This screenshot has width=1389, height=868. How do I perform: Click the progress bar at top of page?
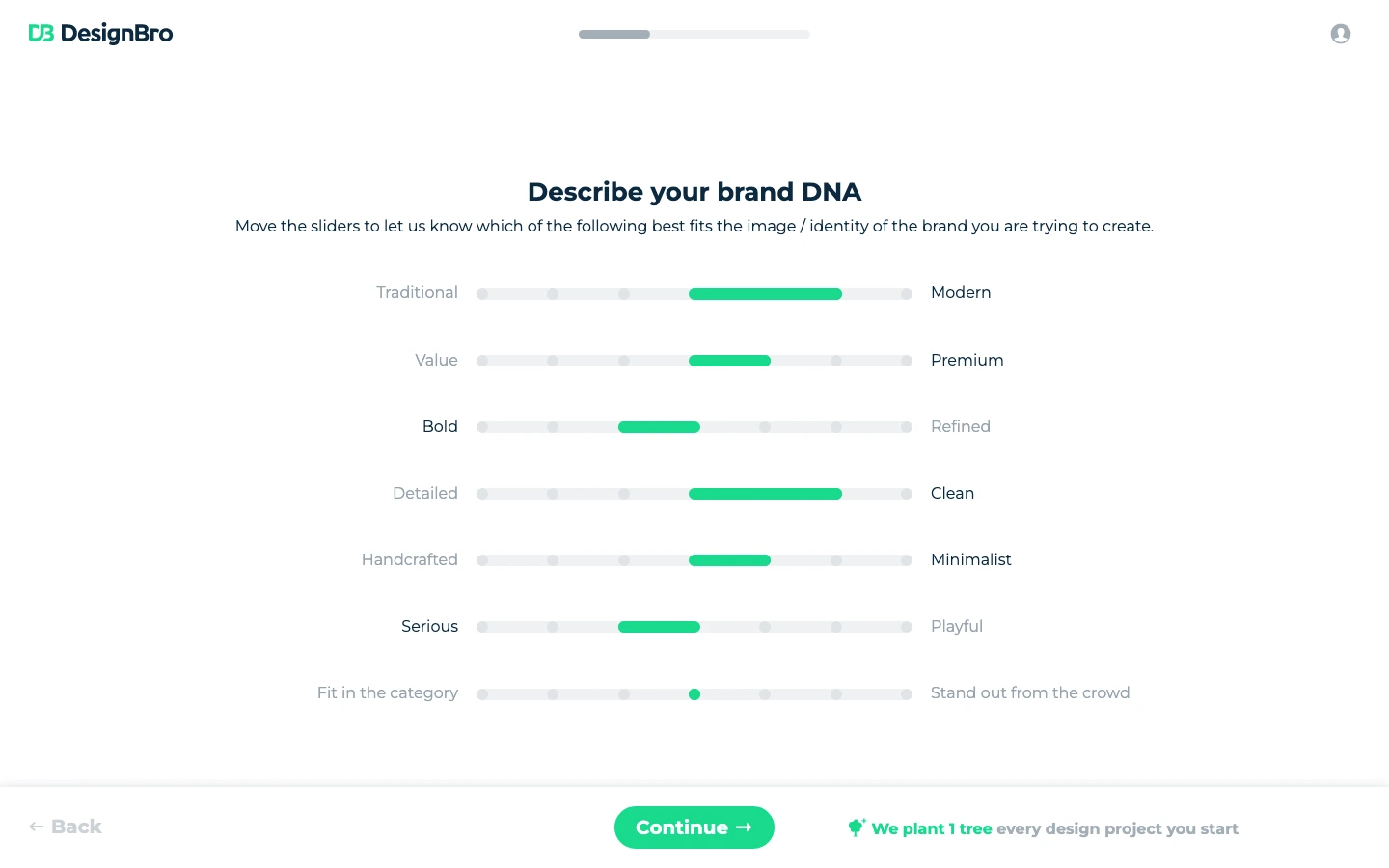694,34
